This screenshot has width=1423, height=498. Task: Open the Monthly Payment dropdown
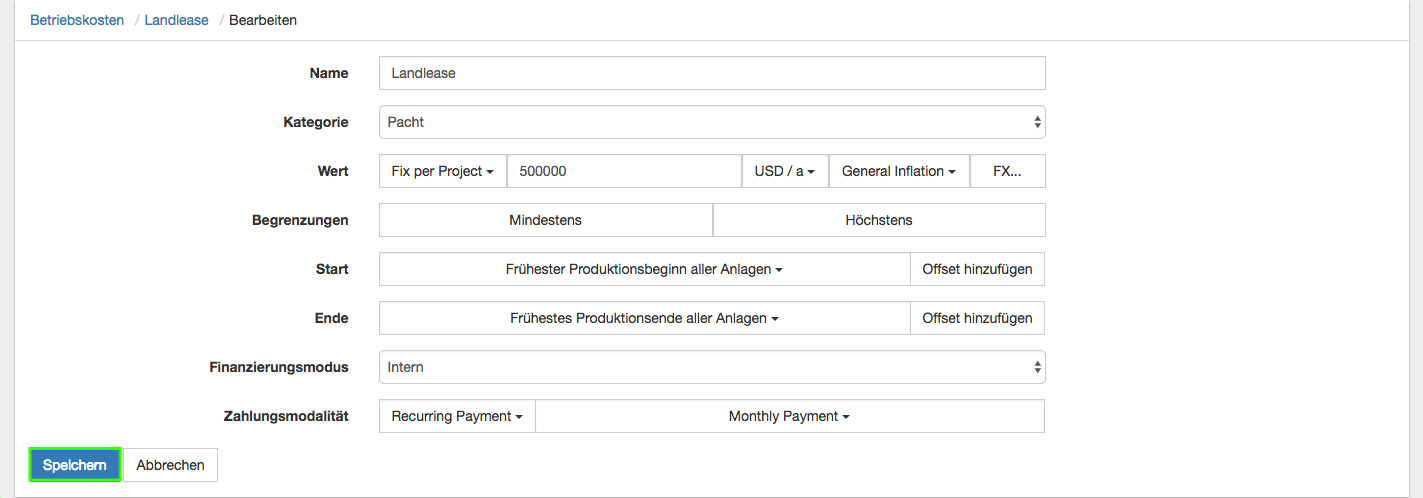[x=789, y=416]
